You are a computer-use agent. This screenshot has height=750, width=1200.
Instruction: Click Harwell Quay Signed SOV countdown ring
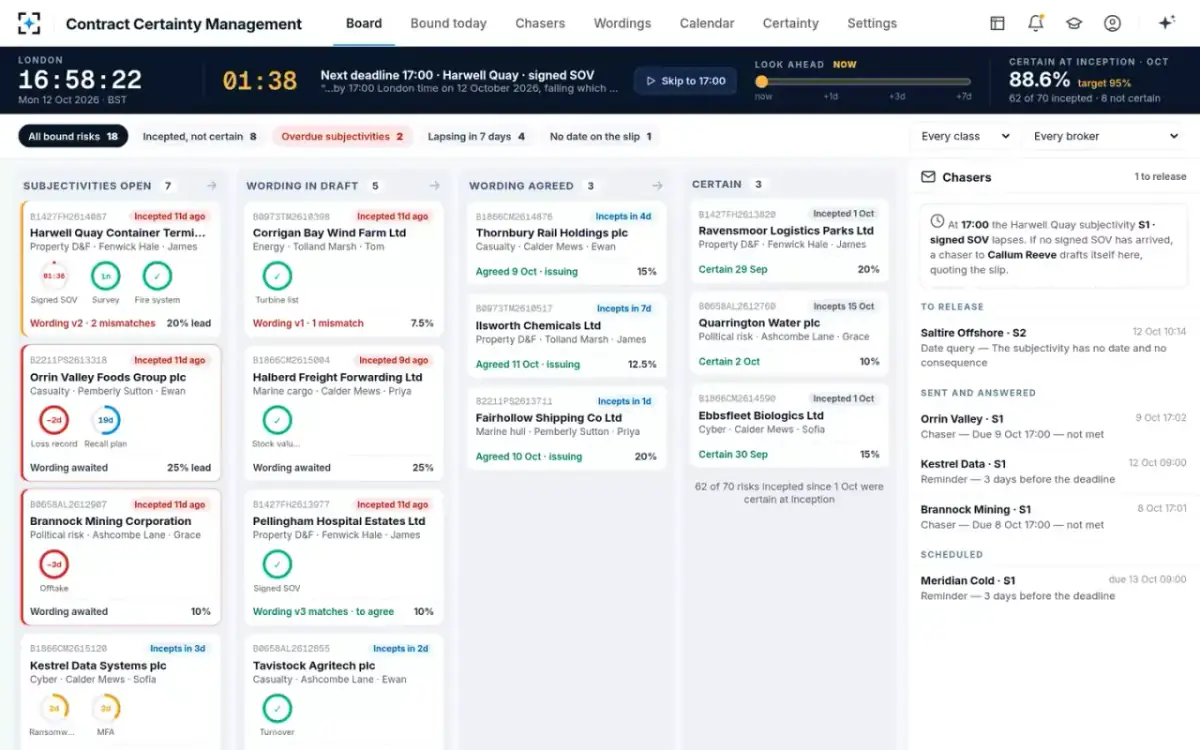pyautogui.click(x=53, y=275)
